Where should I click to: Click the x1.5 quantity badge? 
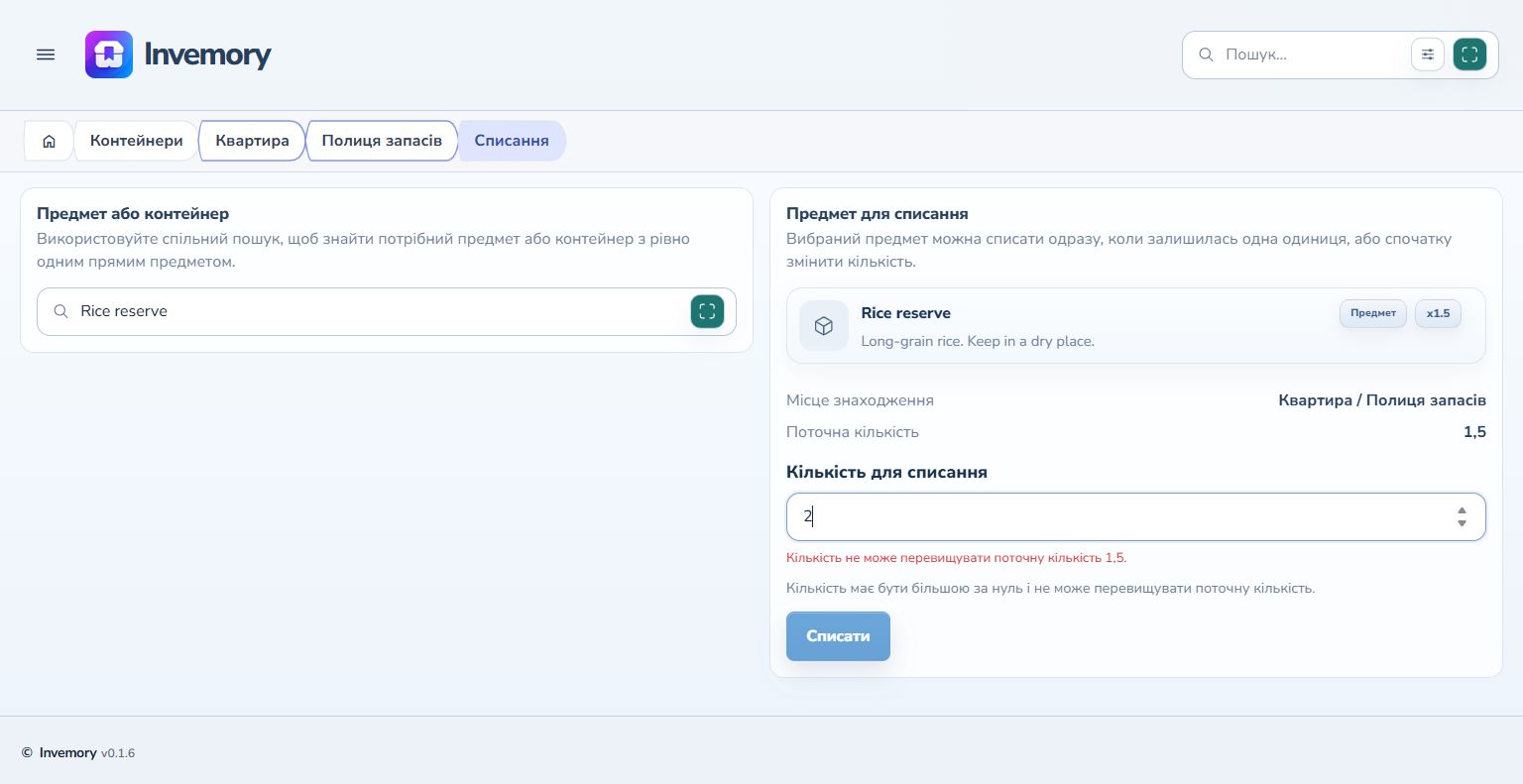pos(1438,313)
